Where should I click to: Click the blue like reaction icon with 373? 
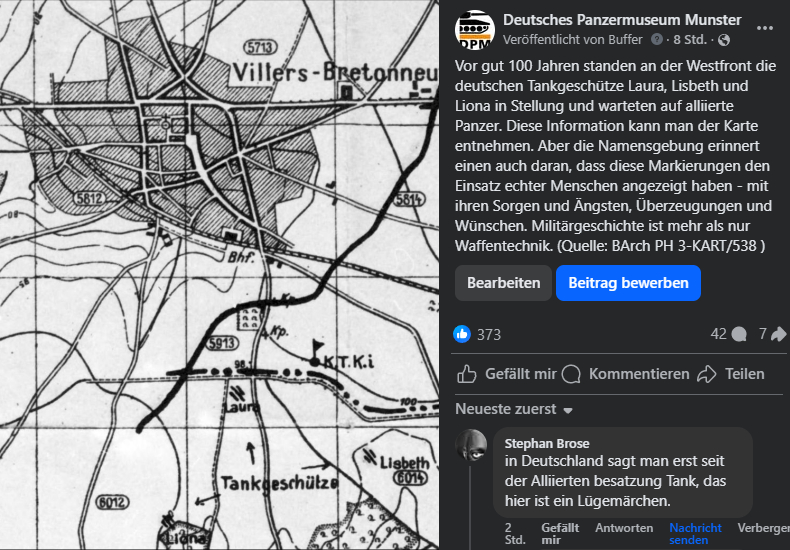[463, 334]
